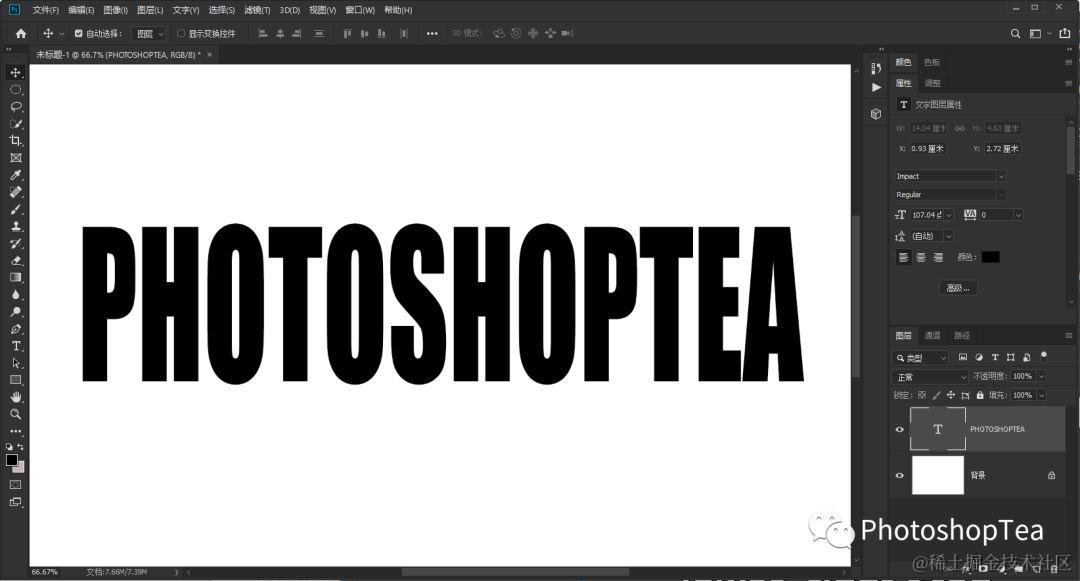This screenshot has width=1080, height=581.
Task: Select the Eyedropper tool
Action: click(15, 175)
